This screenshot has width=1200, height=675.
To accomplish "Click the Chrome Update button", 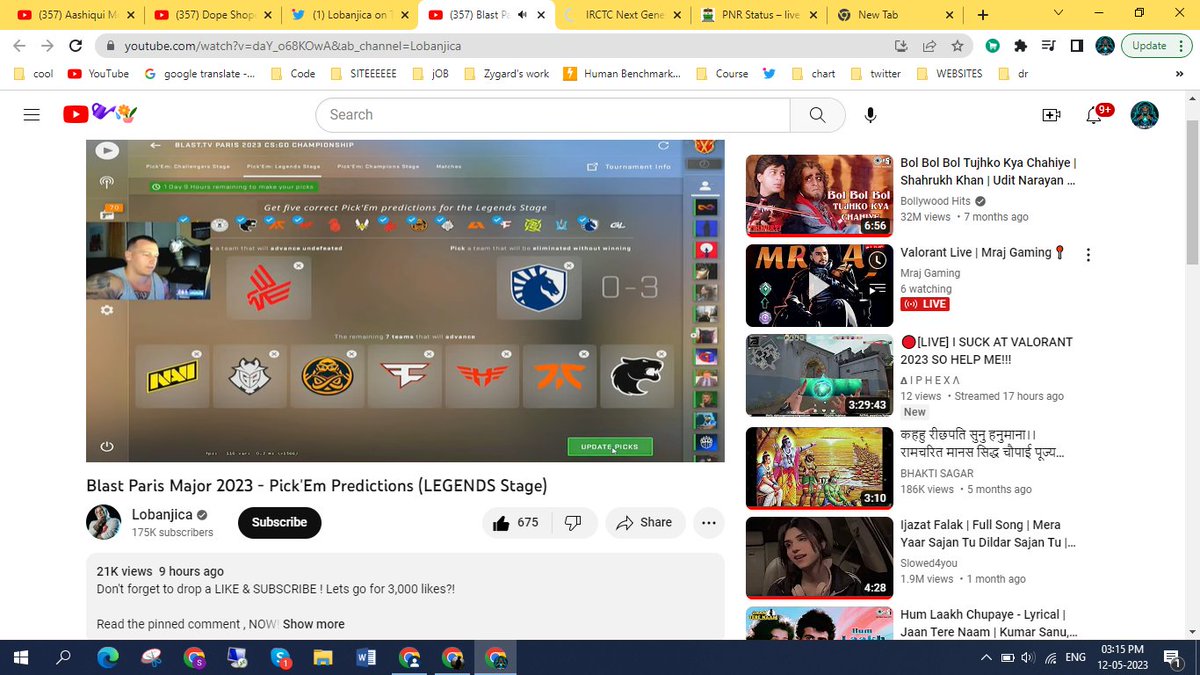I will [x=1156, y=46].
